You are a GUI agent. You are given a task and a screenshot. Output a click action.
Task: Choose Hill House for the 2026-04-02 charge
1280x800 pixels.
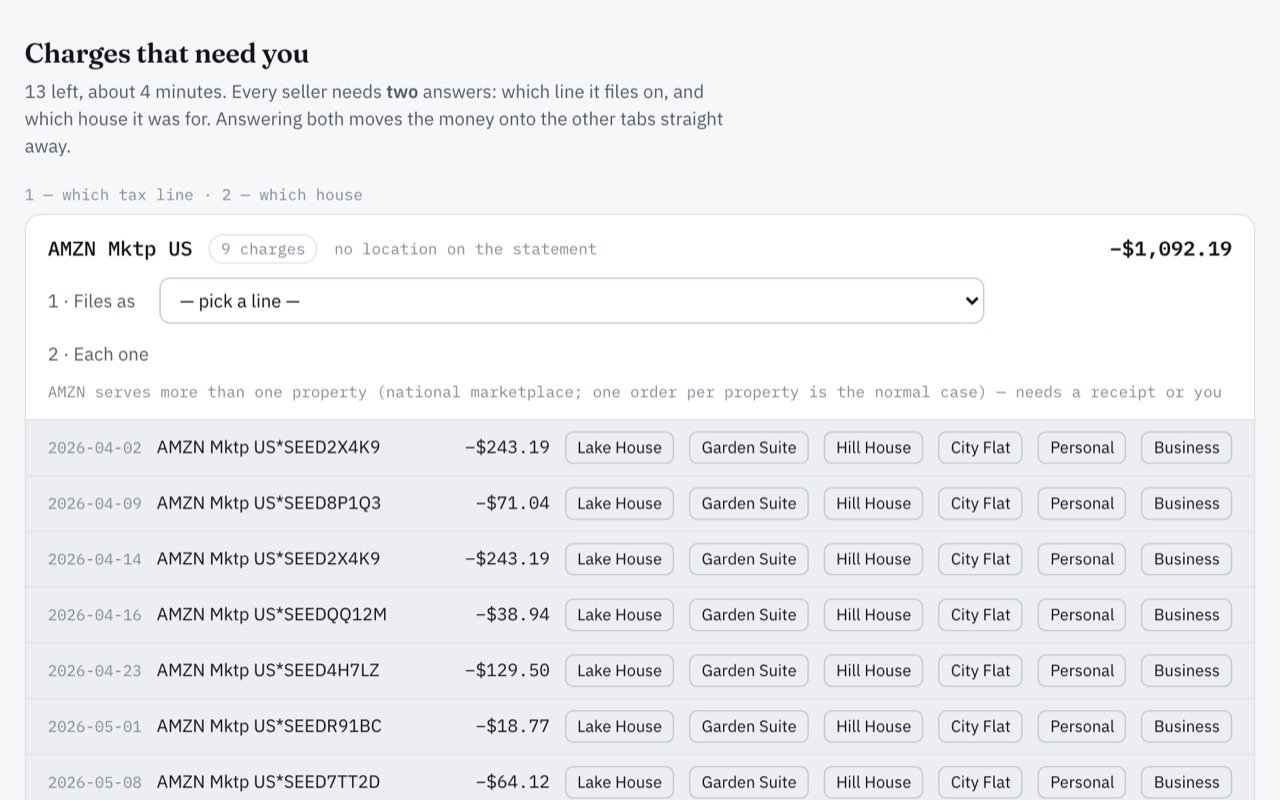(x=873, y=448)
